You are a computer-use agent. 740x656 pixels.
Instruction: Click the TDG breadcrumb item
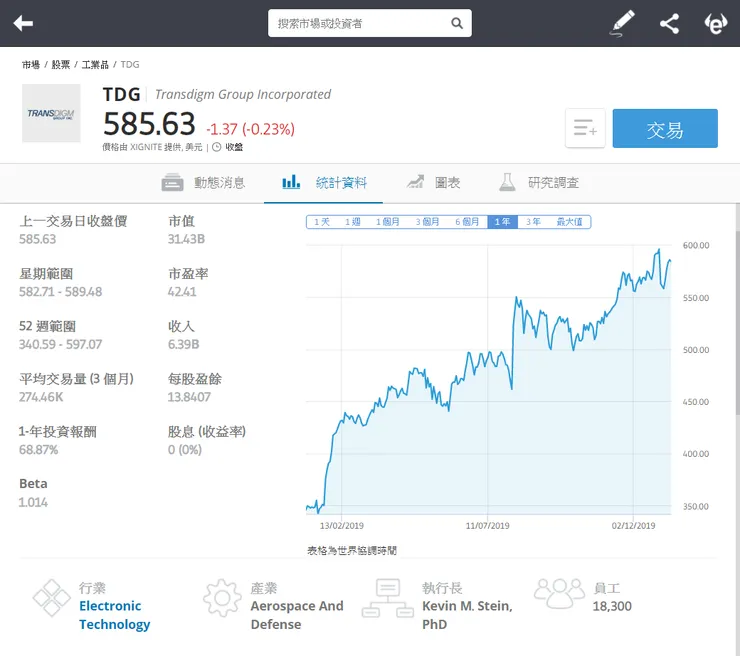pos(130,65)
